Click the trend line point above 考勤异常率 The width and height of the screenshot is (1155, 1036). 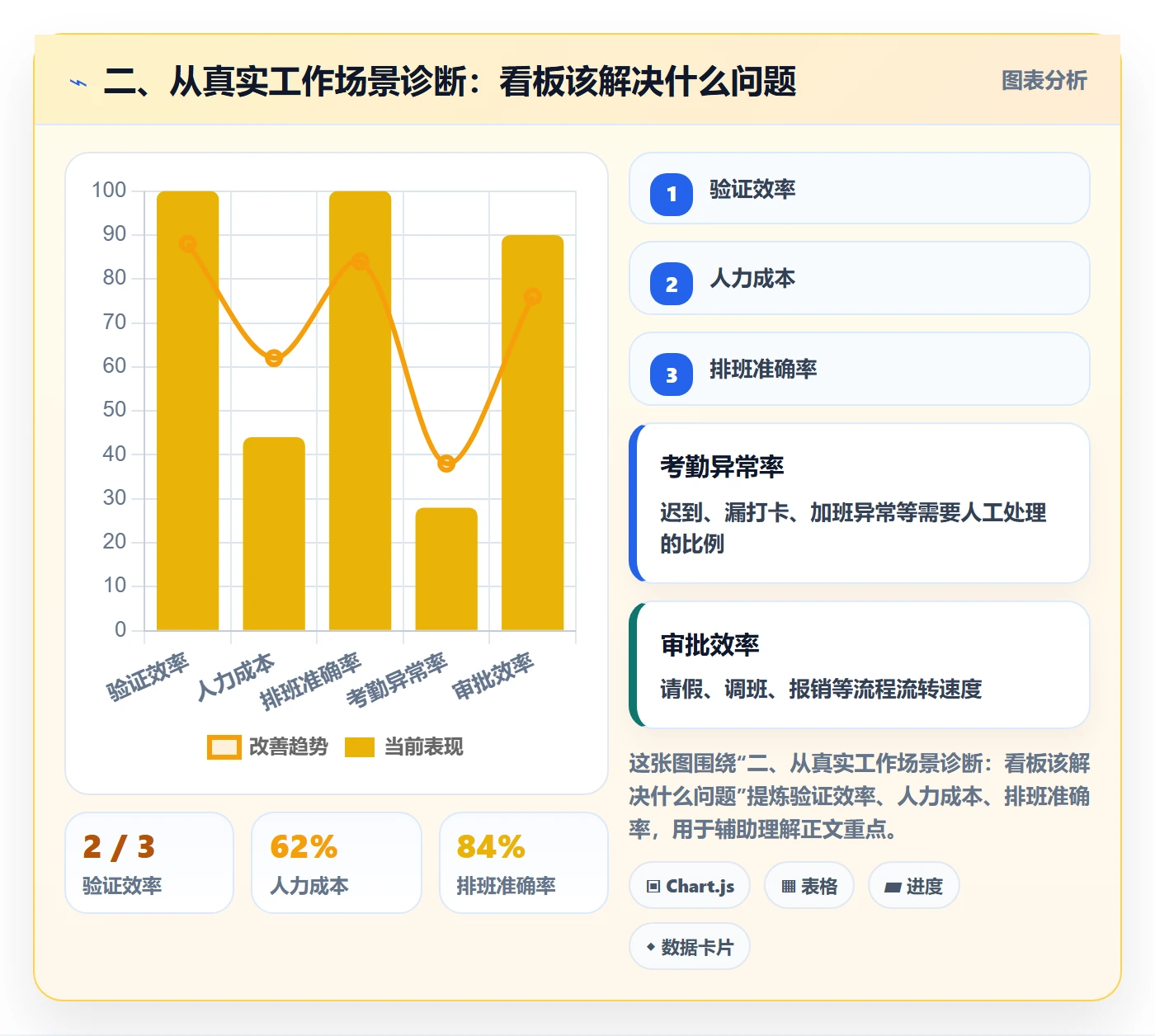click(x=446, y=464)
